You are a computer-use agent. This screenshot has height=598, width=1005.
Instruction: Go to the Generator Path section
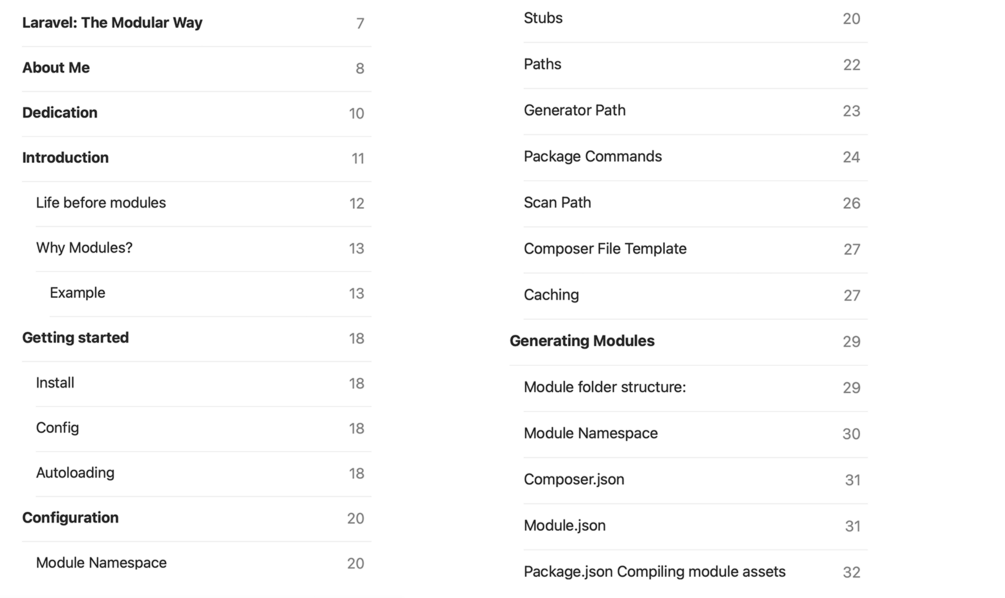coord(575,110)
